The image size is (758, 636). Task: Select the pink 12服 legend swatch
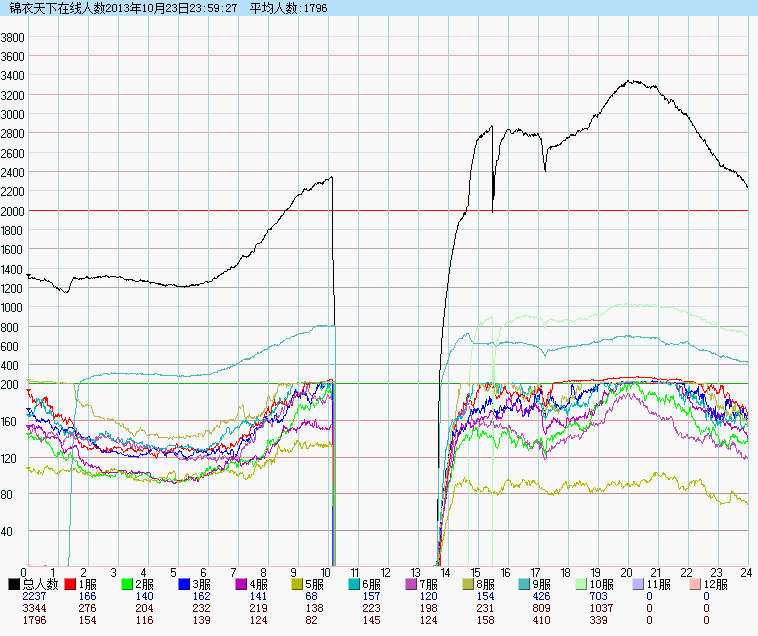pyautogui.click(x=697, y=584)
